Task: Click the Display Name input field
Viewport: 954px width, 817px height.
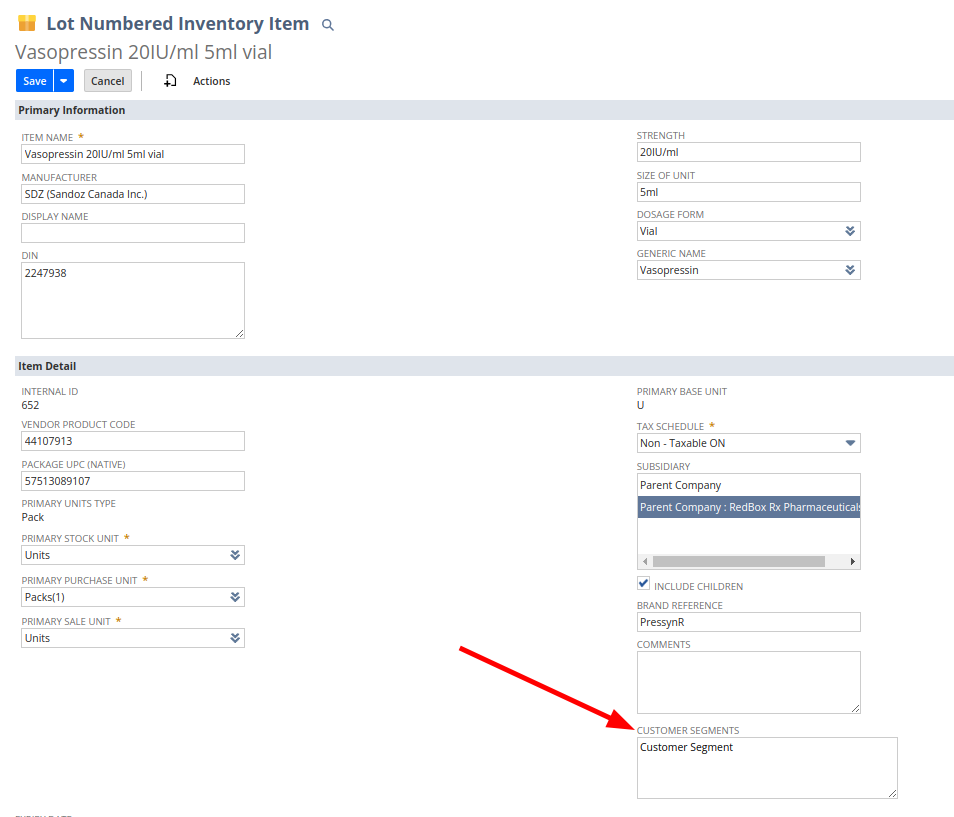Action: (133, 233)
